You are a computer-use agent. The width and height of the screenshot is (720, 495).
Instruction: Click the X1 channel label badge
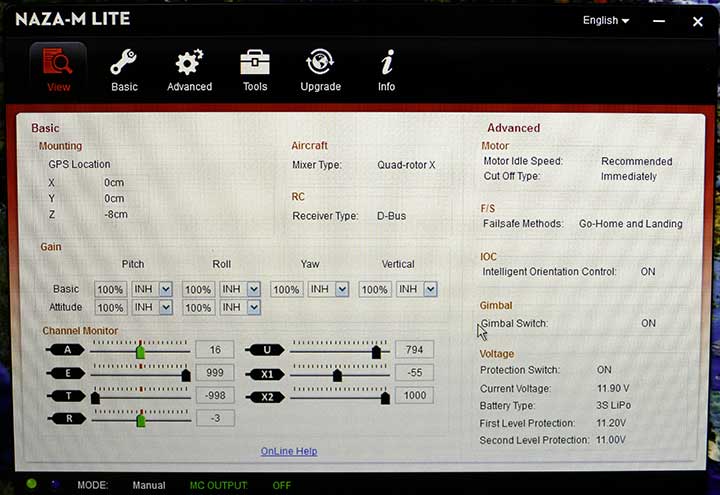[x=265, y=374]
